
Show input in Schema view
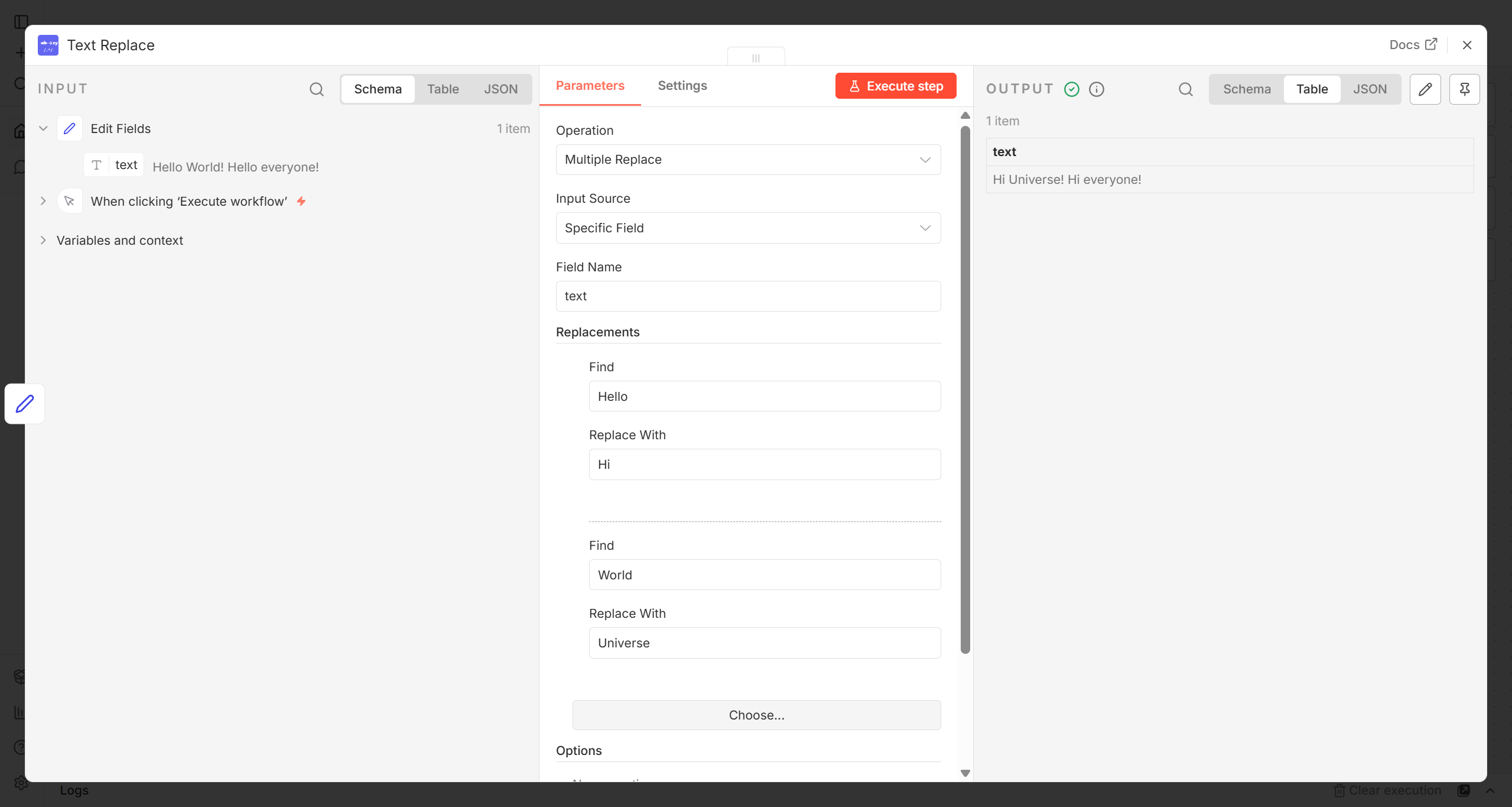pos(378,89)
